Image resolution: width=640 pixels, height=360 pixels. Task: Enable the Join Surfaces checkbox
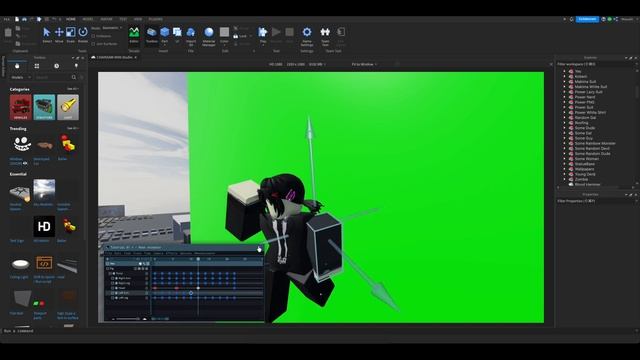[x=93, y=44]
